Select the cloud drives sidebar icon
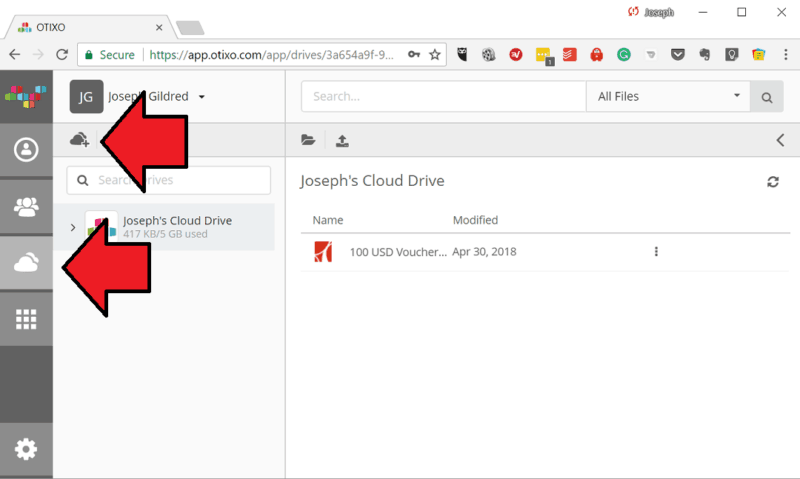 pyautogui.click(x=26, y=263)
